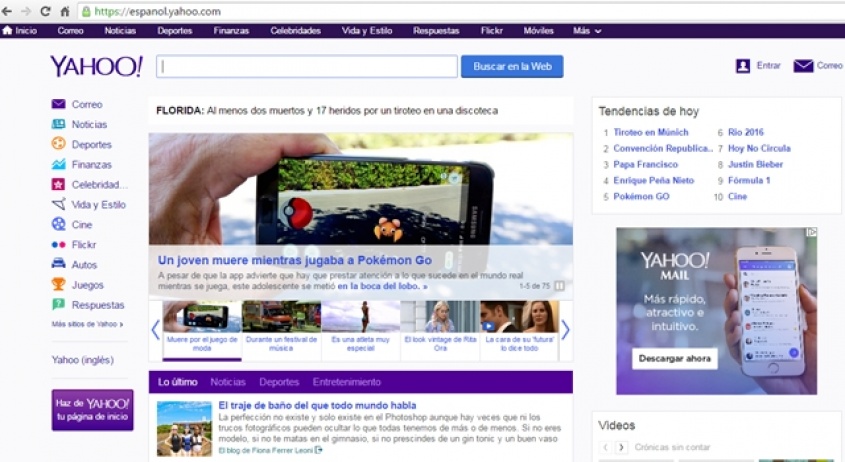The image size is (845, 462).
Task: Open external link icon beside Fiona Ferrer Leoni blog
Action: click(x=318, y=450)
